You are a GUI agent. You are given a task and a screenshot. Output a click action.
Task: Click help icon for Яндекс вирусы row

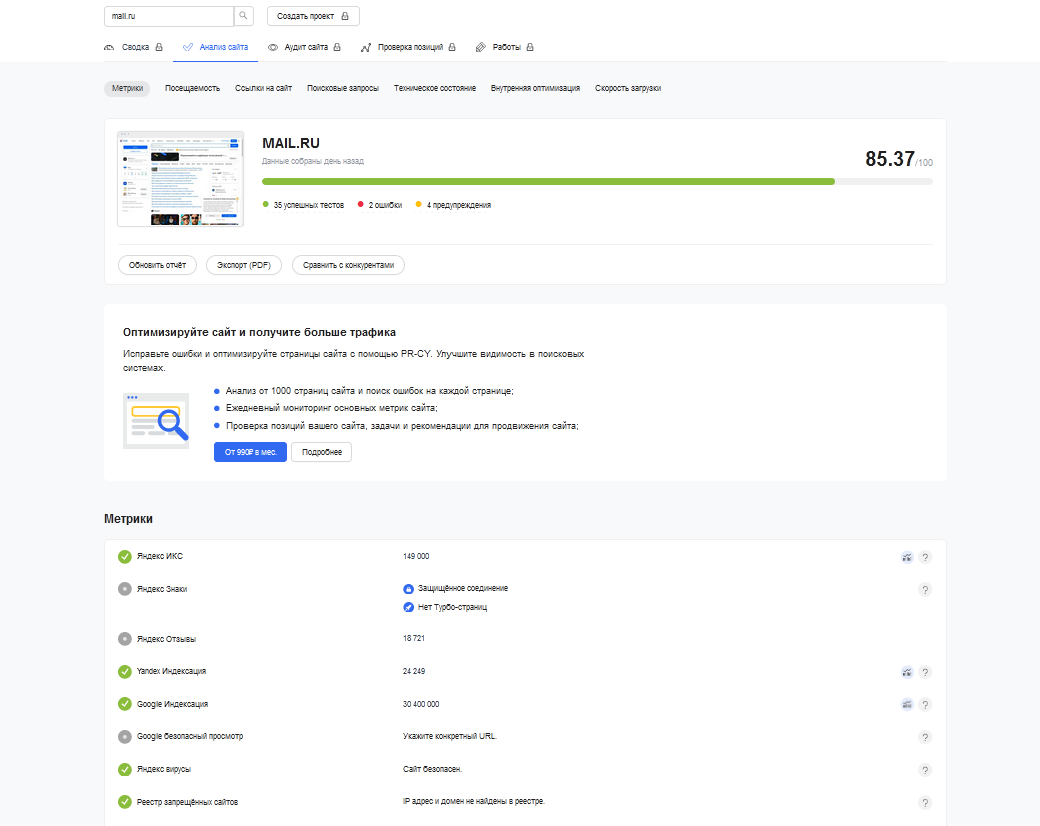click(925, 770)
